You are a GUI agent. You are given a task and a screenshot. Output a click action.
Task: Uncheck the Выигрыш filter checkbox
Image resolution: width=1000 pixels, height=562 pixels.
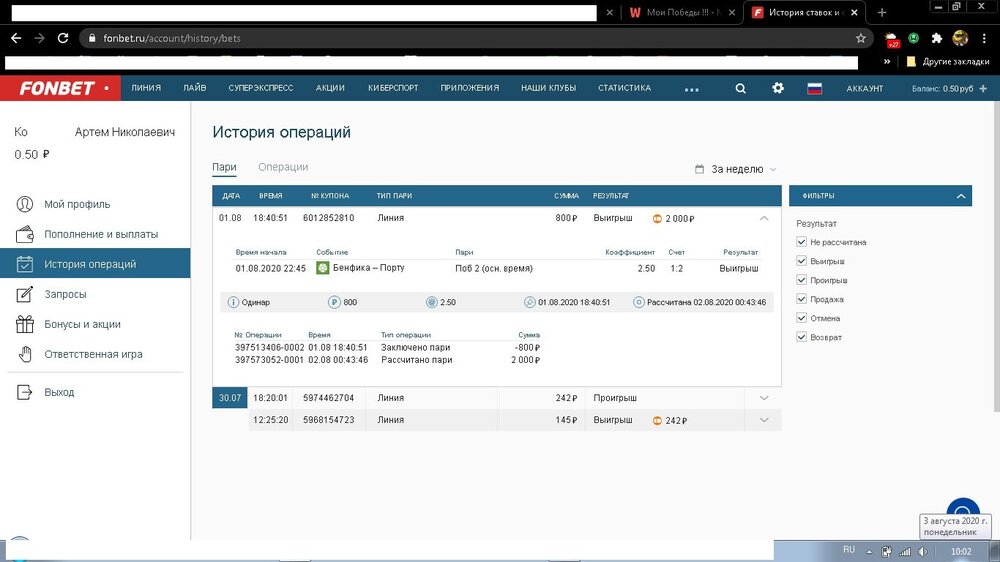pyautogui.click(x=801, y=261)
